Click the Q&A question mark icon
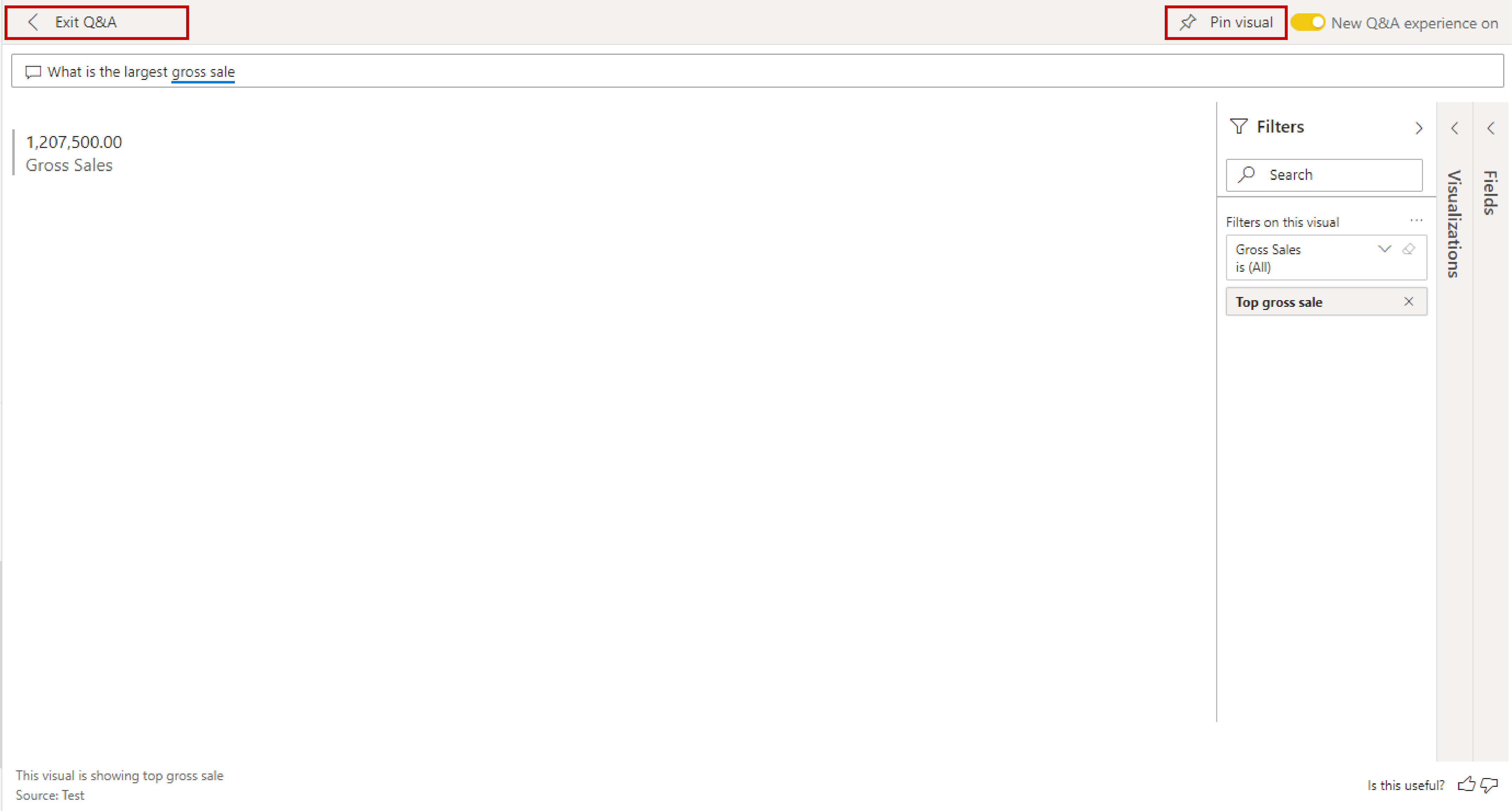The image size is (1512, 811). [x=31, y=71]
